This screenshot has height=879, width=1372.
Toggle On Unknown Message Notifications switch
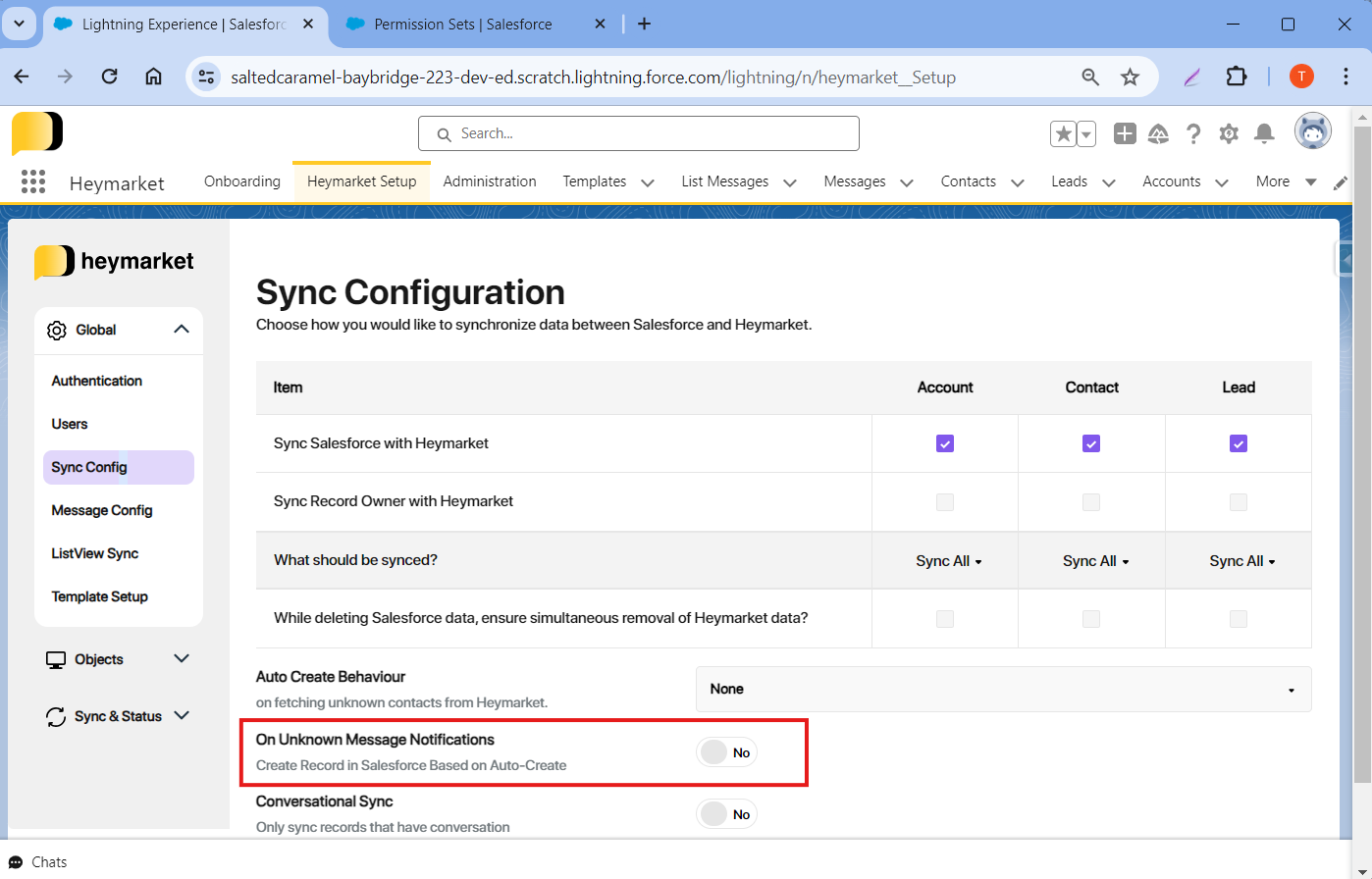pyautogui.click(x=726, y=752)
